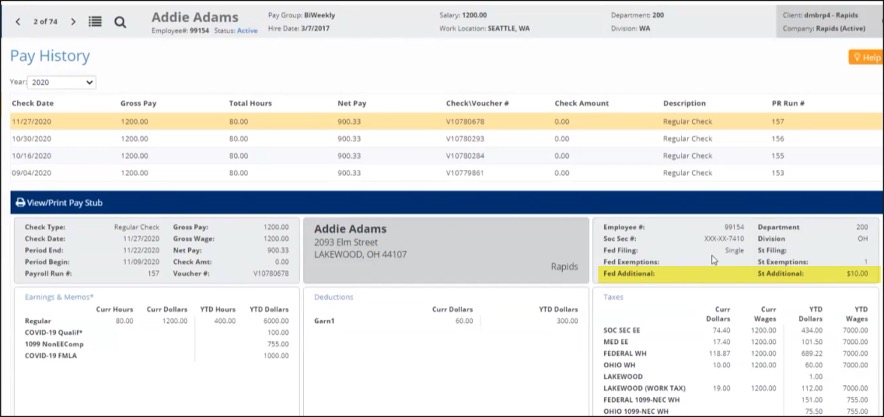Open the employee list icon
Image resolution: width=884 pixels, height=417 pixels.
[x=95, y=21]
